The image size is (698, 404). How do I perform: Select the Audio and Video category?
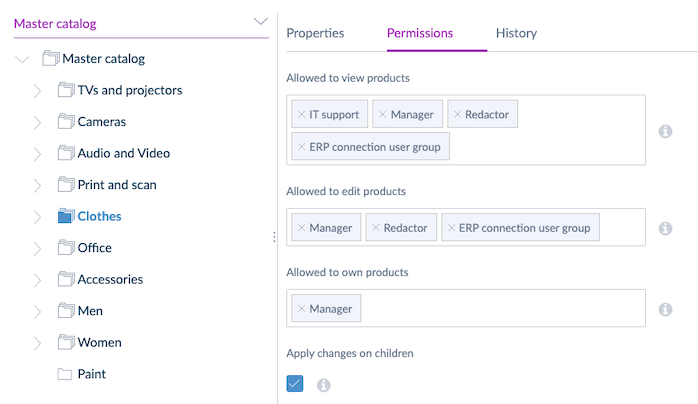(123, 153)
